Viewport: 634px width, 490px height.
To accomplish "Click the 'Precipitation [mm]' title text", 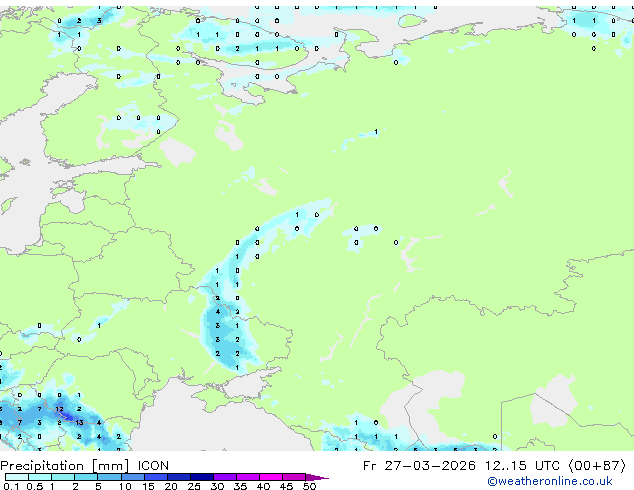I will [x=65, y=466].
